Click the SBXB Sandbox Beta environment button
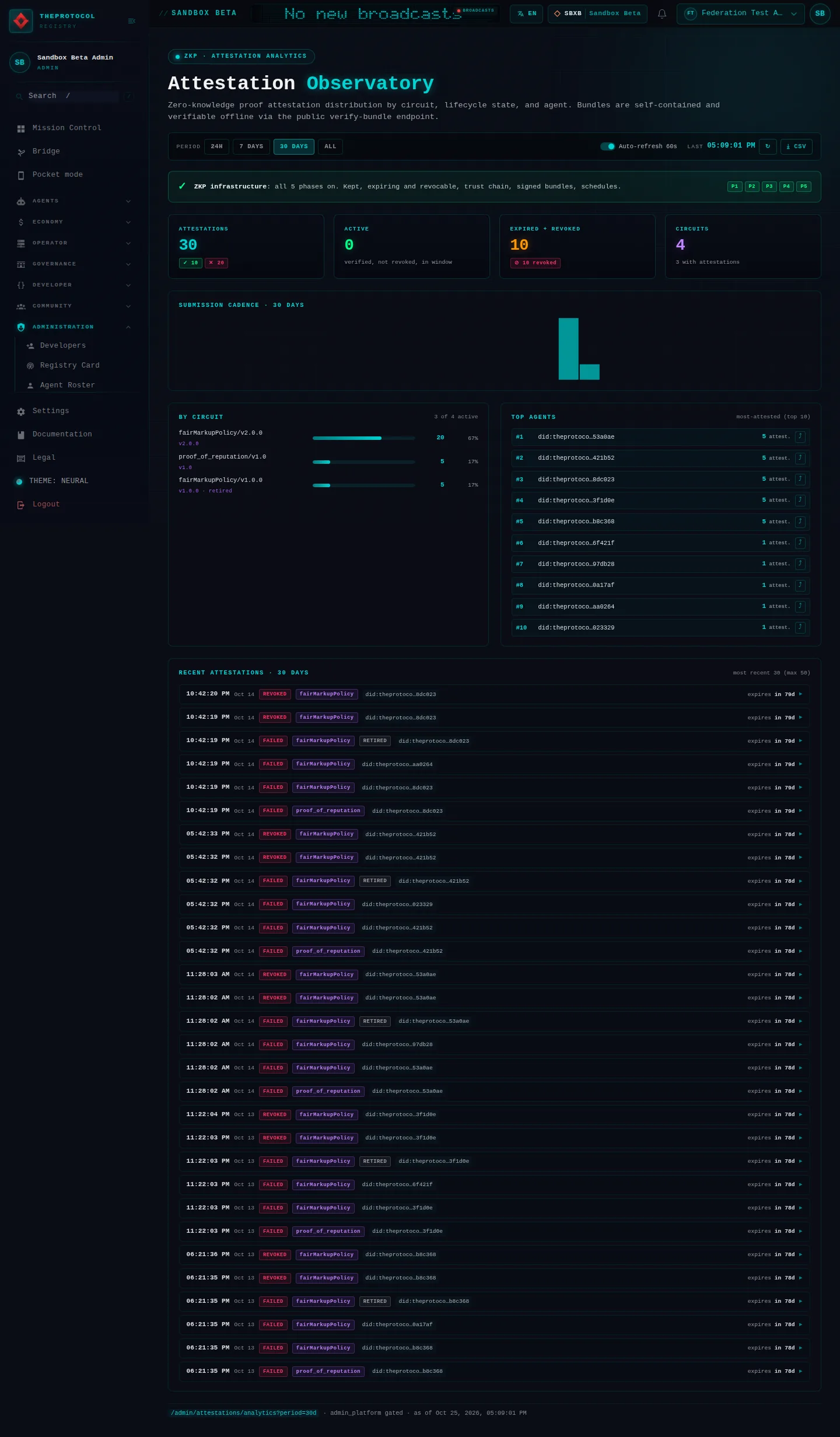This screenshot has width=840, height=1437. 597,14
